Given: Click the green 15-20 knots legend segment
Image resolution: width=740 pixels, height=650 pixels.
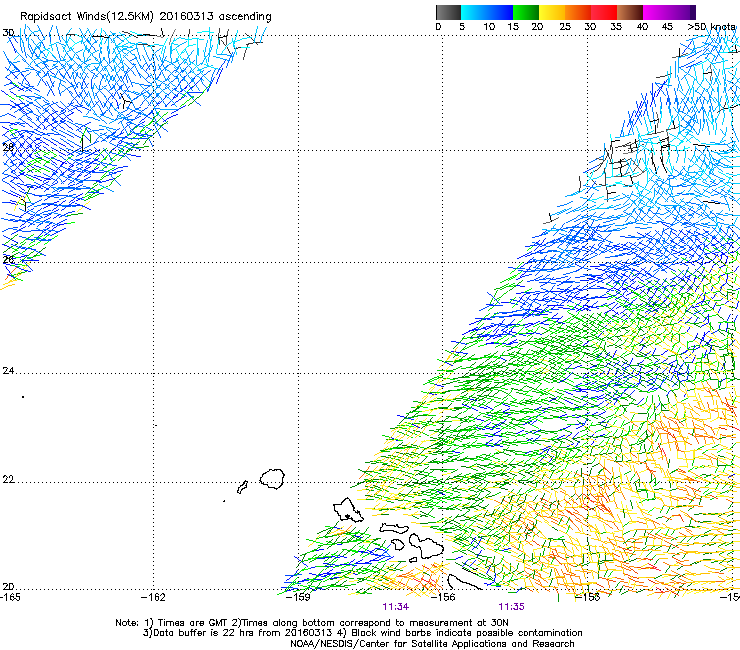Looking at the screenshot, I should click(x=526, y=12).
